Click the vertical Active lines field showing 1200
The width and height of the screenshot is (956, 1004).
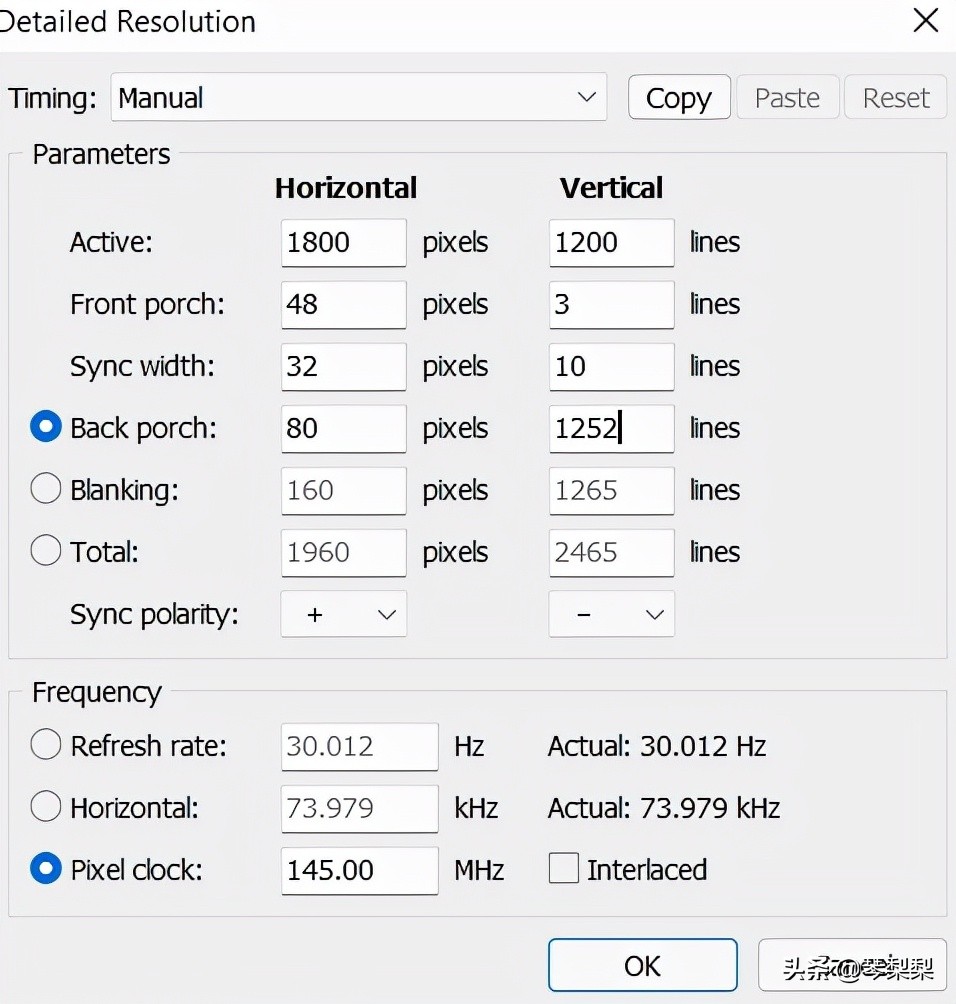tap(611, 242)
